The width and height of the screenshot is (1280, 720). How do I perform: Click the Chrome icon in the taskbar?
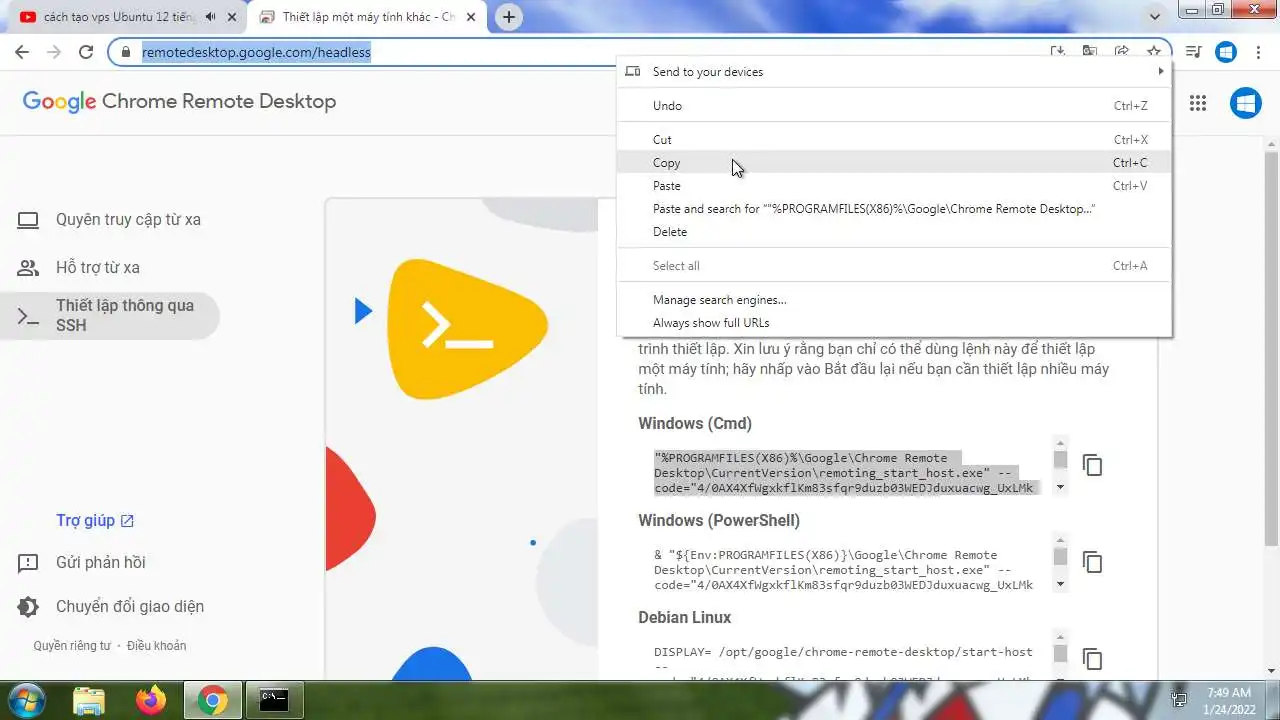[212, 700]
